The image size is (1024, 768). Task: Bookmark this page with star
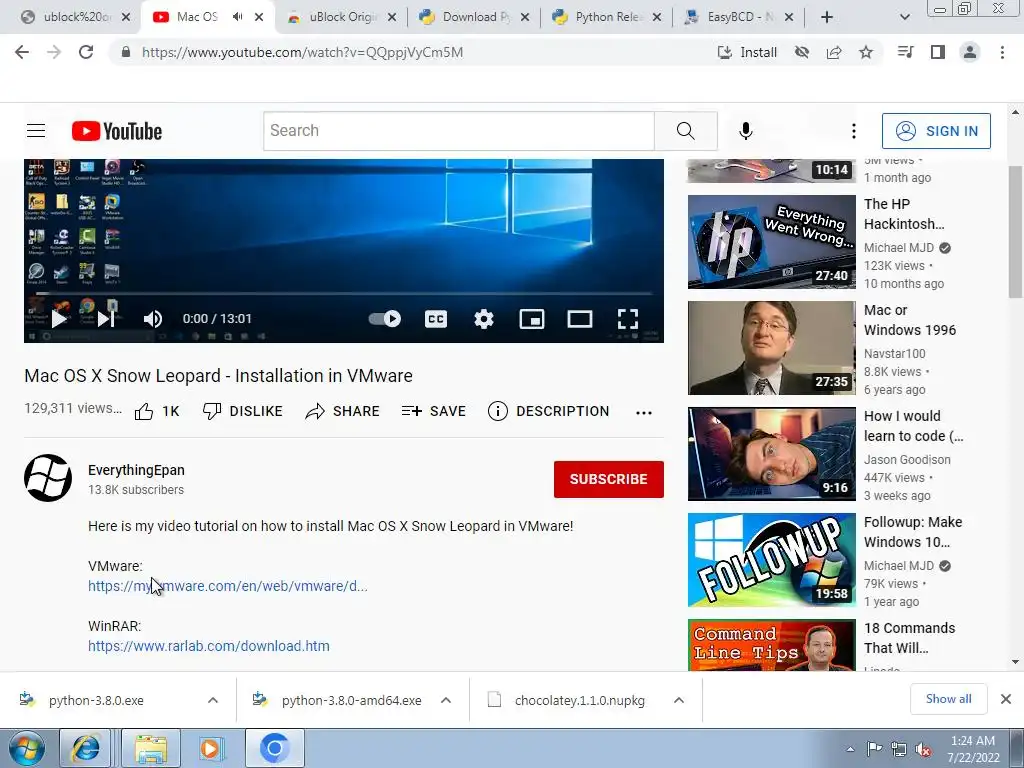tap(866, 52)
